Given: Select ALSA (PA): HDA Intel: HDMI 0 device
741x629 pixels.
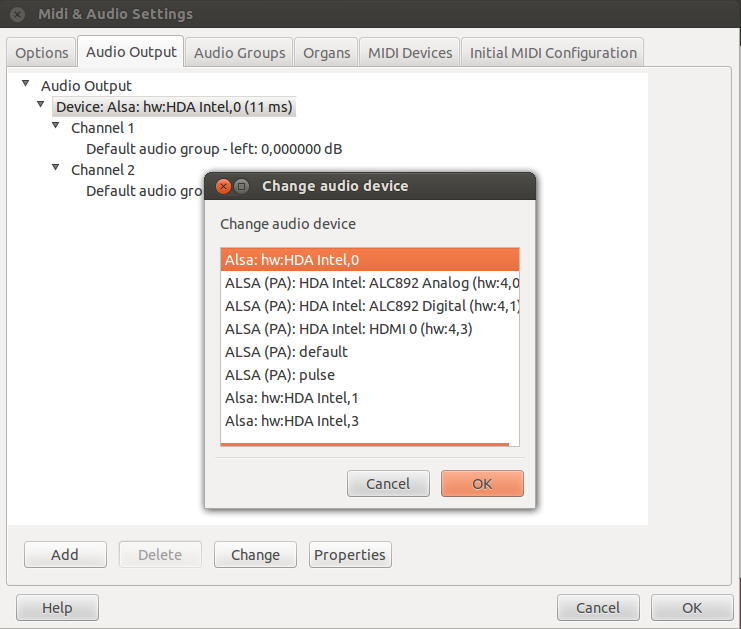Looking at the screenshot, I should tap(370, 328).
